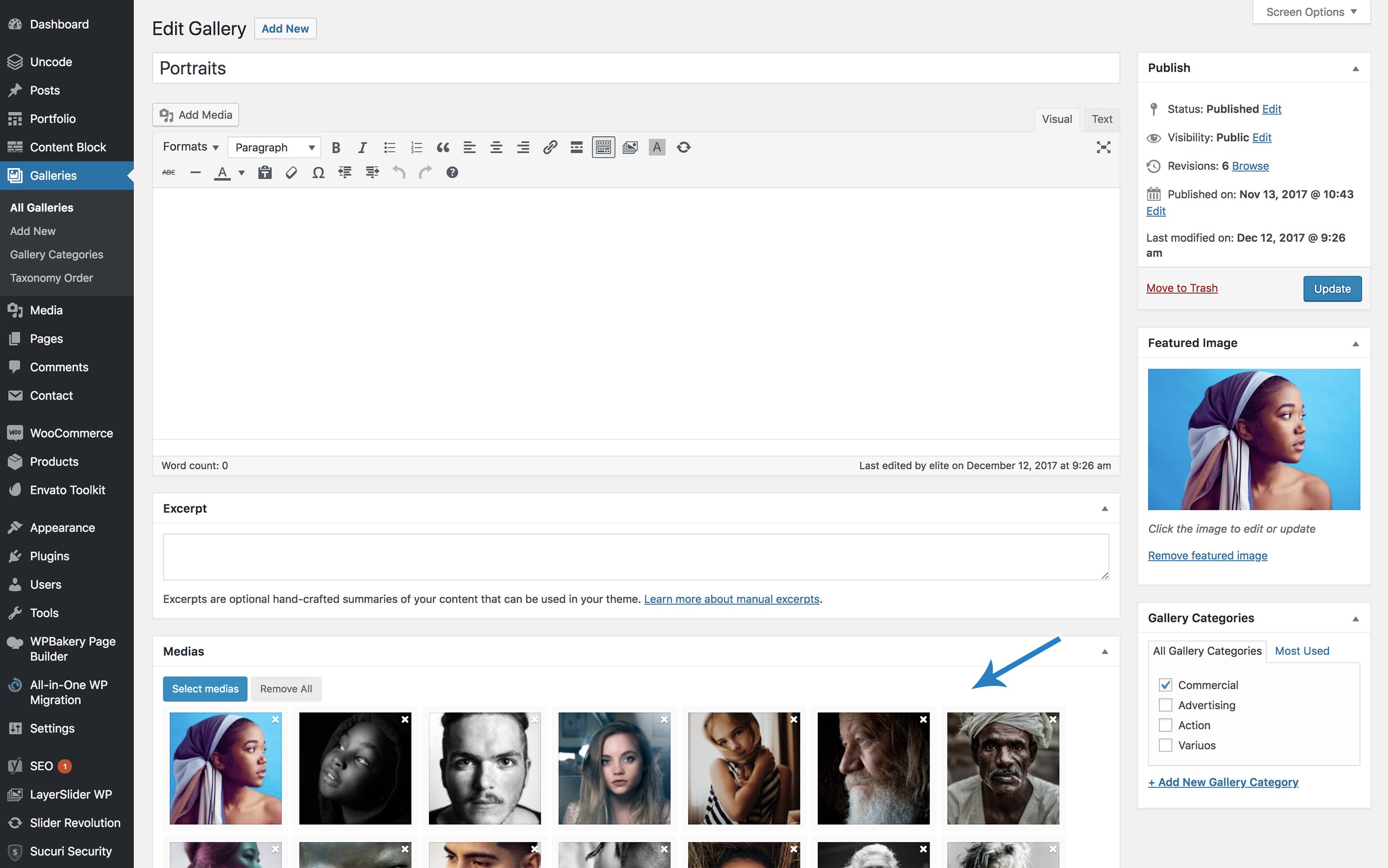Click the clear formatting eraser icon
Viewport: 1388px width, 868px height.
[x=291, y=173]
